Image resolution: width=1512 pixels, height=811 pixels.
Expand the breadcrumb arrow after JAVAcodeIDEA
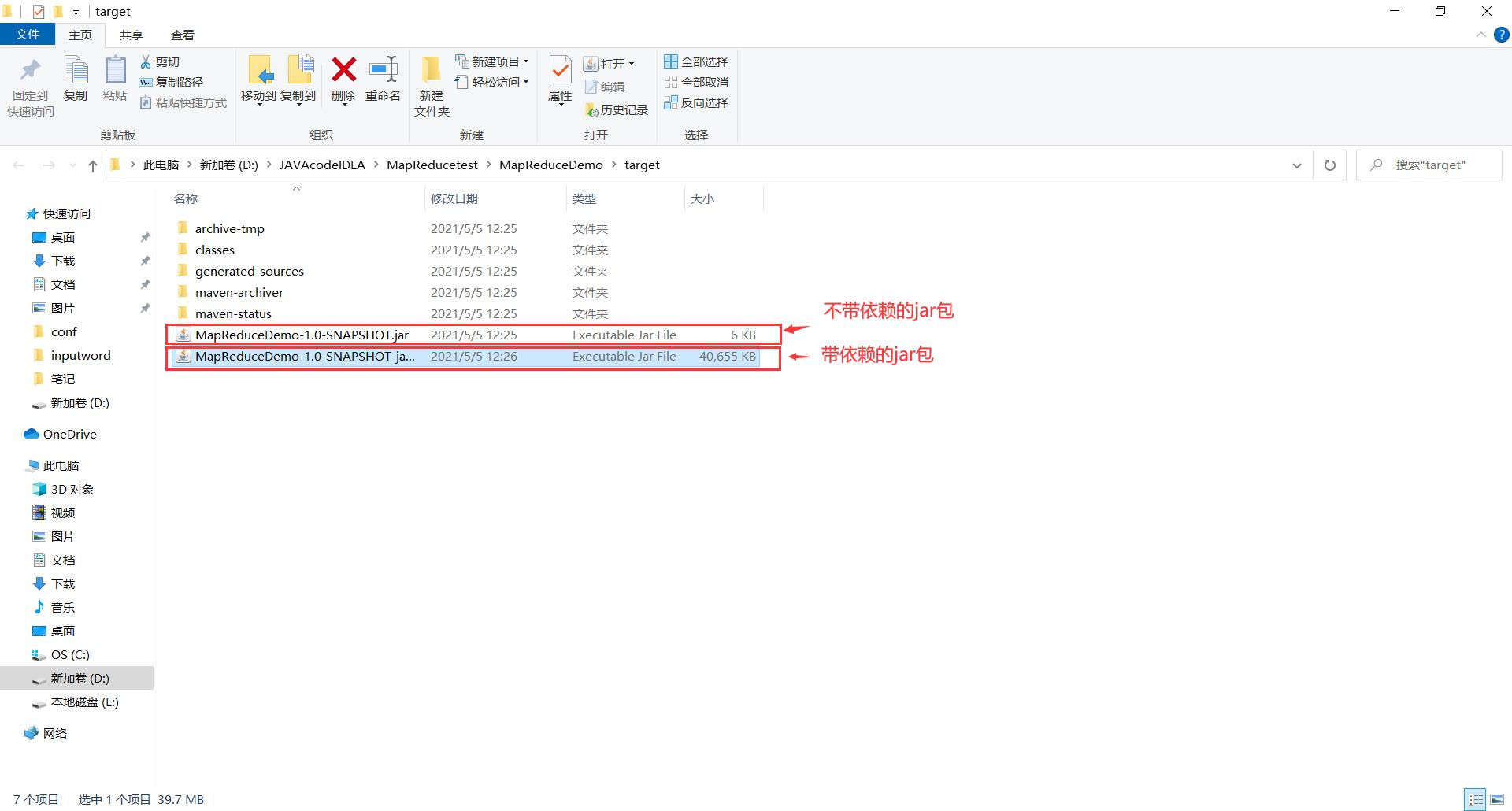coord(376,165)
